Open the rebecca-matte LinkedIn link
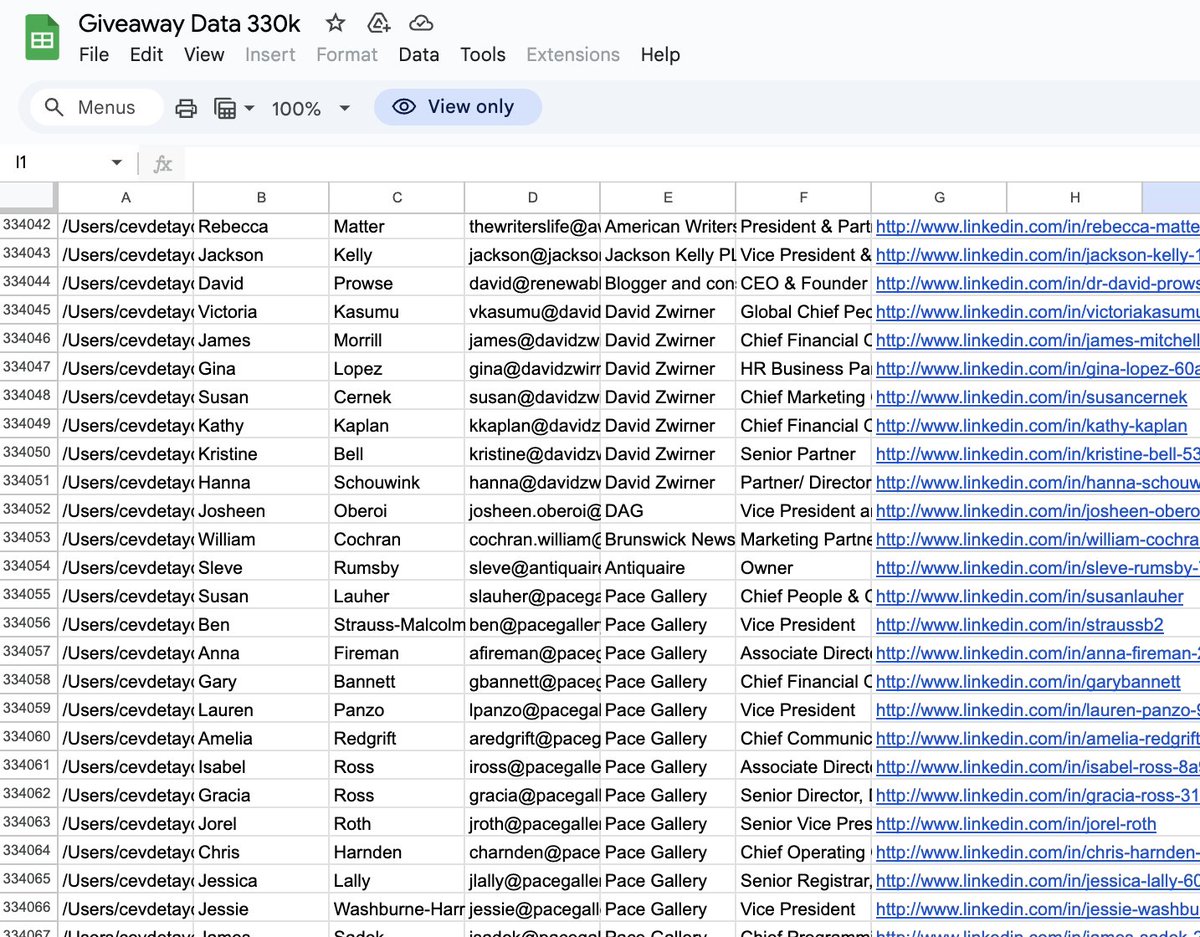The width and height of the screenshot is (1200, 937). click(x=1037, y=227)
